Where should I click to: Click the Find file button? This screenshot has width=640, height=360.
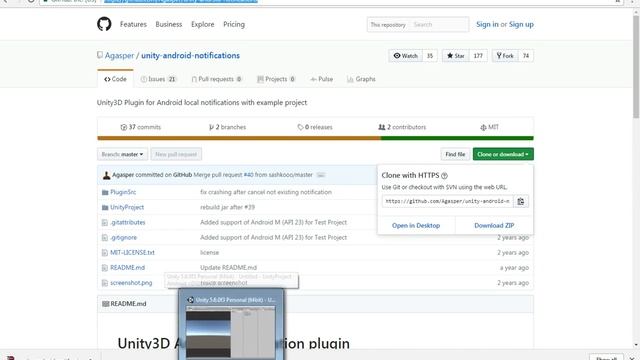pyautogui.click(x=455, y=154)
